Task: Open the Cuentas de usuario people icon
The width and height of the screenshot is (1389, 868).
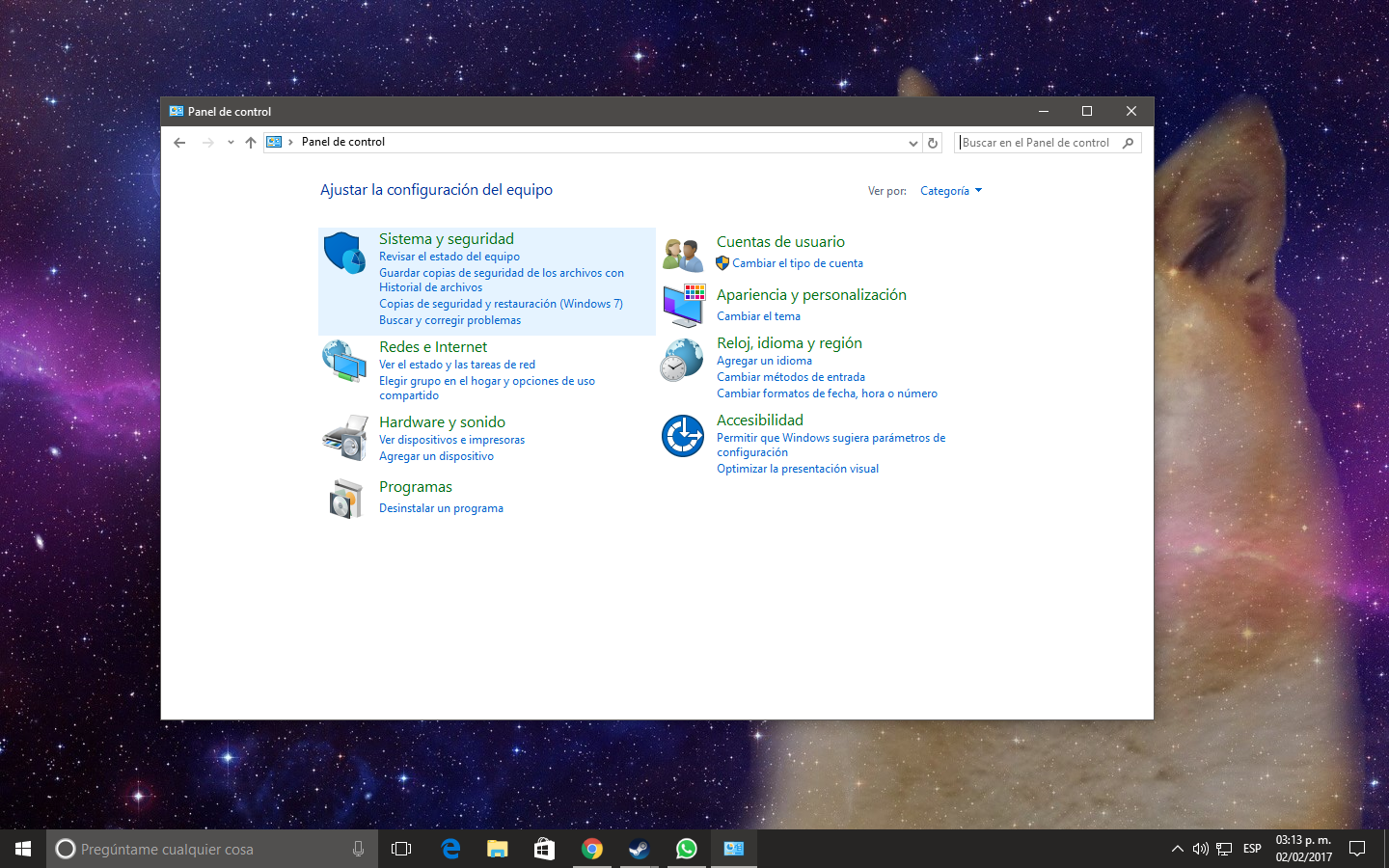Action: [683, 255]
